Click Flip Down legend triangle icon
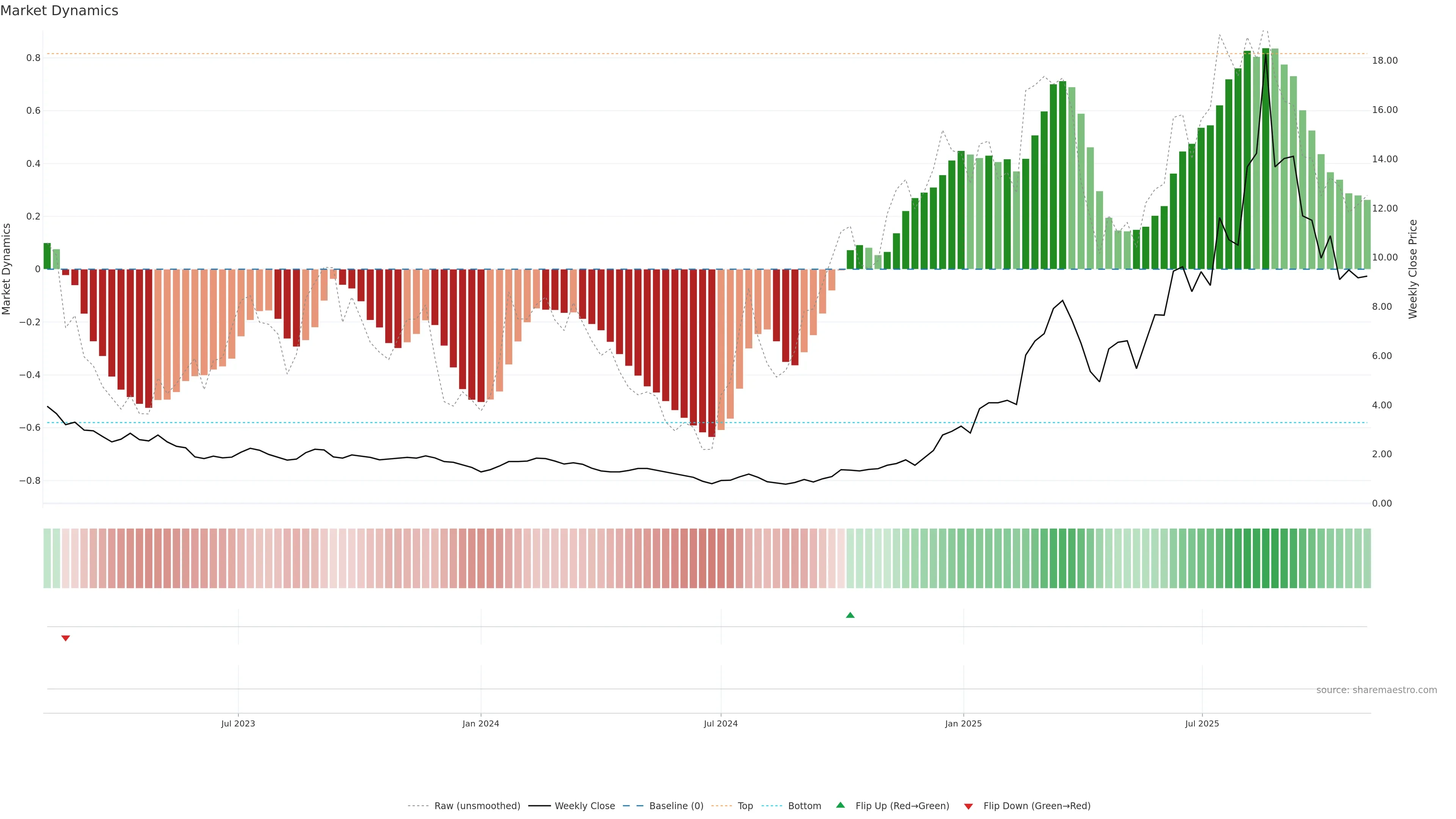The height and width of the screenshot is (819, 1456). coord(968,806)
